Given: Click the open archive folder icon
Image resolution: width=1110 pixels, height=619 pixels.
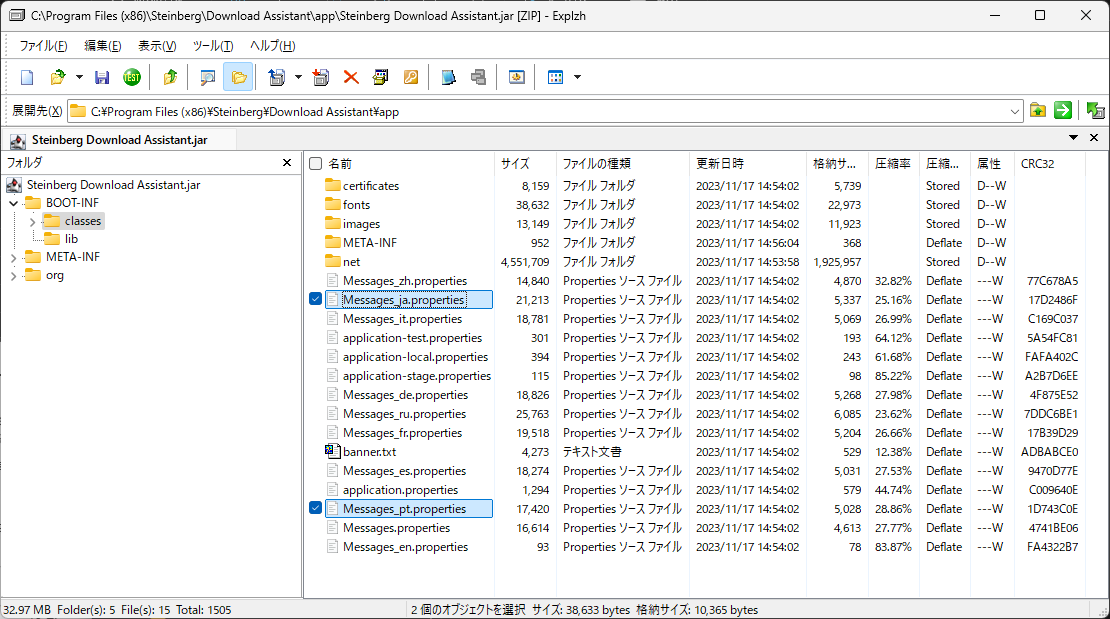Looking at the screenshot, I should coord(58,77).
